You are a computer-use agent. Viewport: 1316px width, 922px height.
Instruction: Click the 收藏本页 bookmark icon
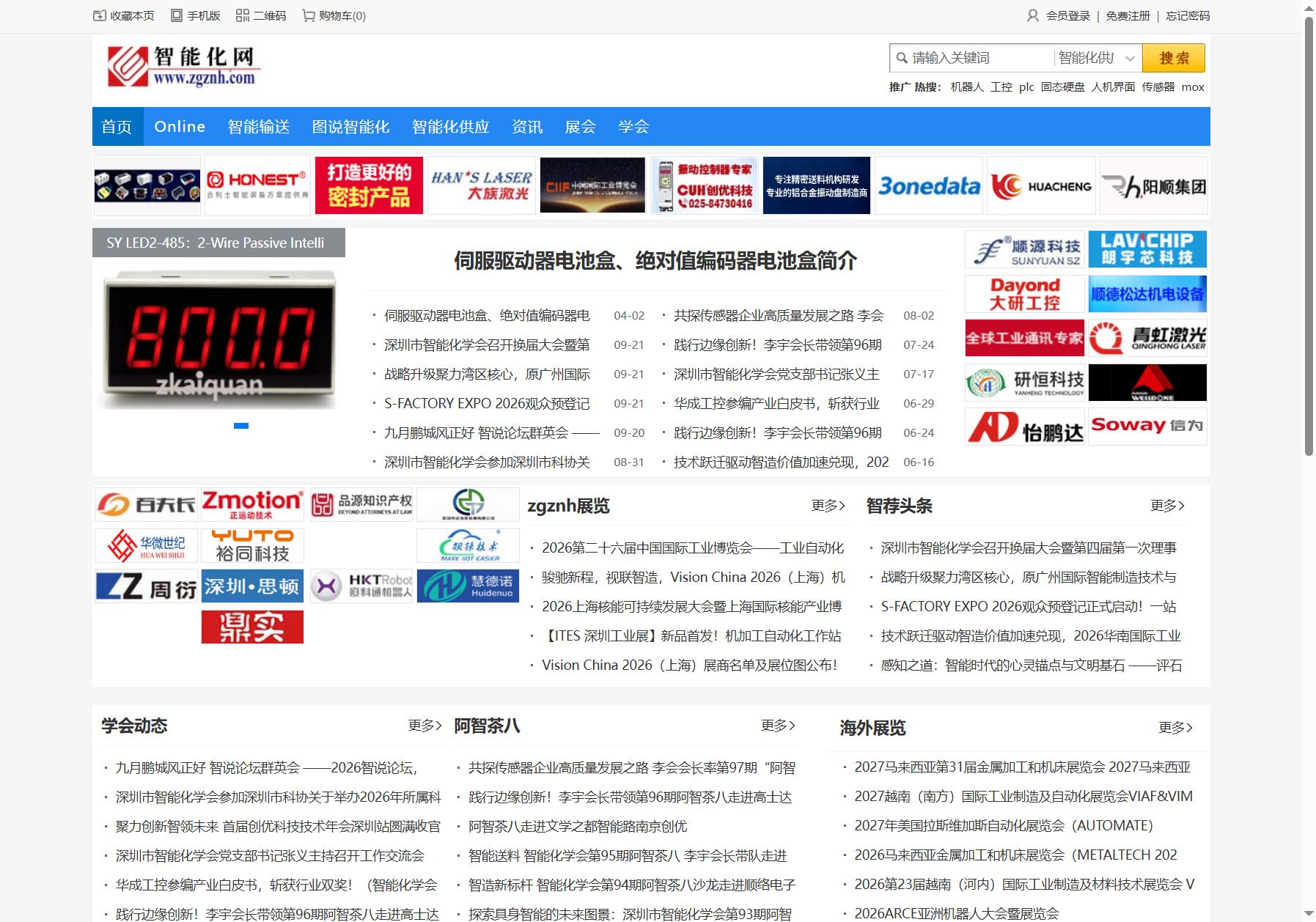100,15
